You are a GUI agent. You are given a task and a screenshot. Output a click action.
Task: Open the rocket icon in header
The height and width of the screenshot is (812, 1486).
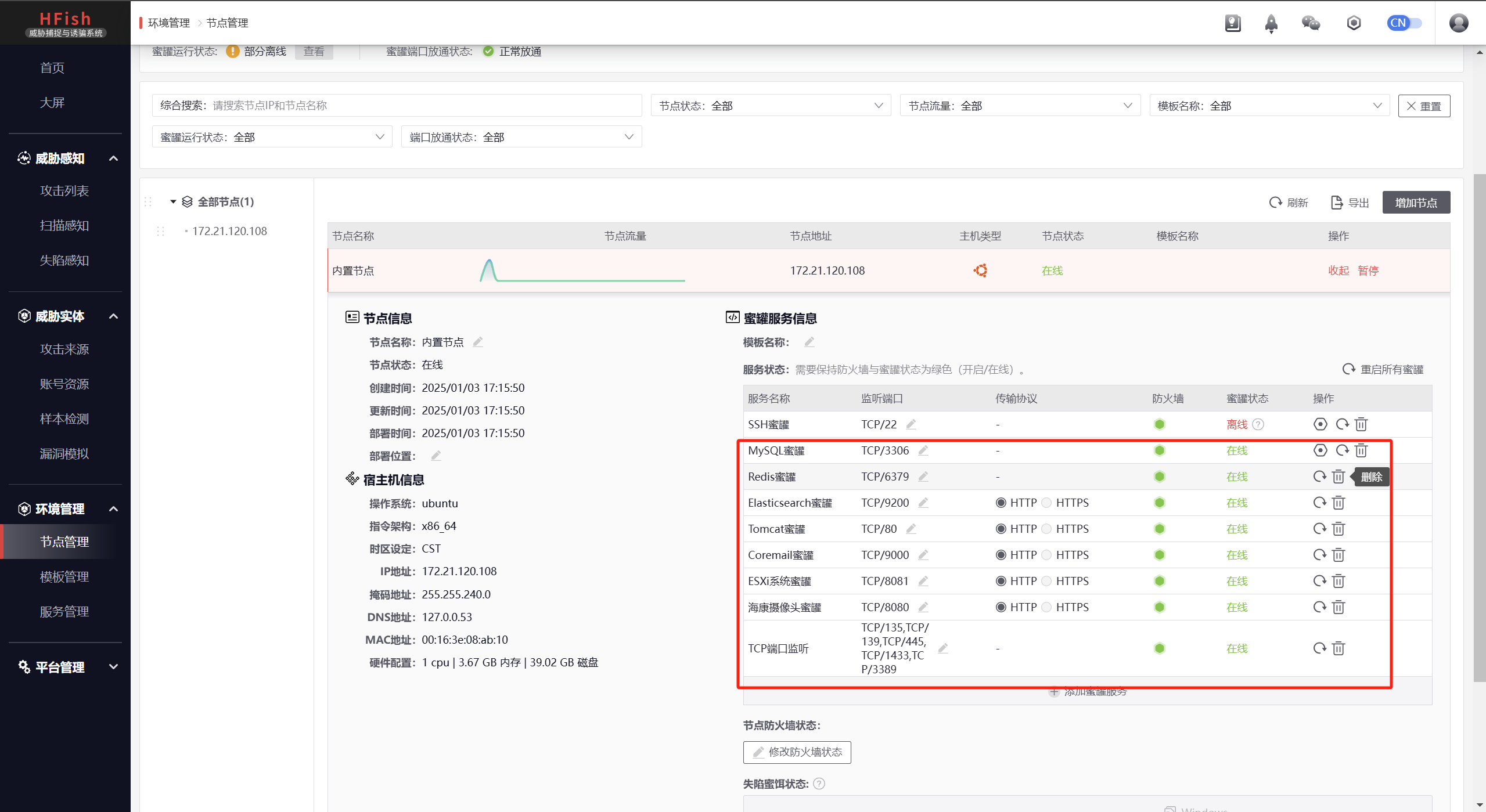click(1271, 23)
